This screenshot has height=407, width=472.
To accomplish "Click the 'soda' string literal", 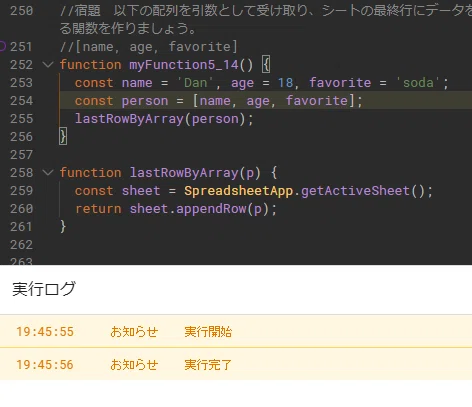I will pyautogui.click(x=418, y=83).
